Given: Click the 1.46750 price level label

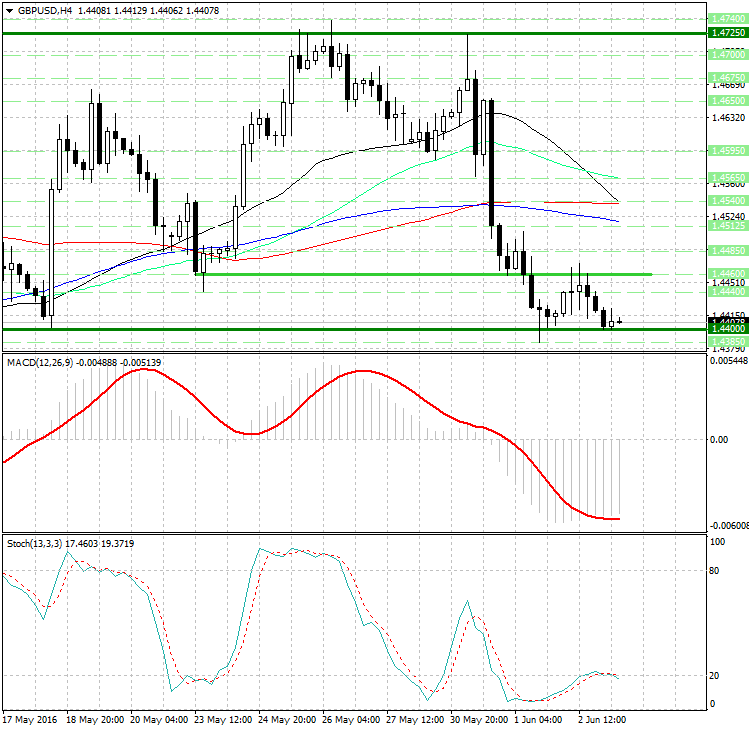Looking at the screenshot, I should tap(728, 77).
